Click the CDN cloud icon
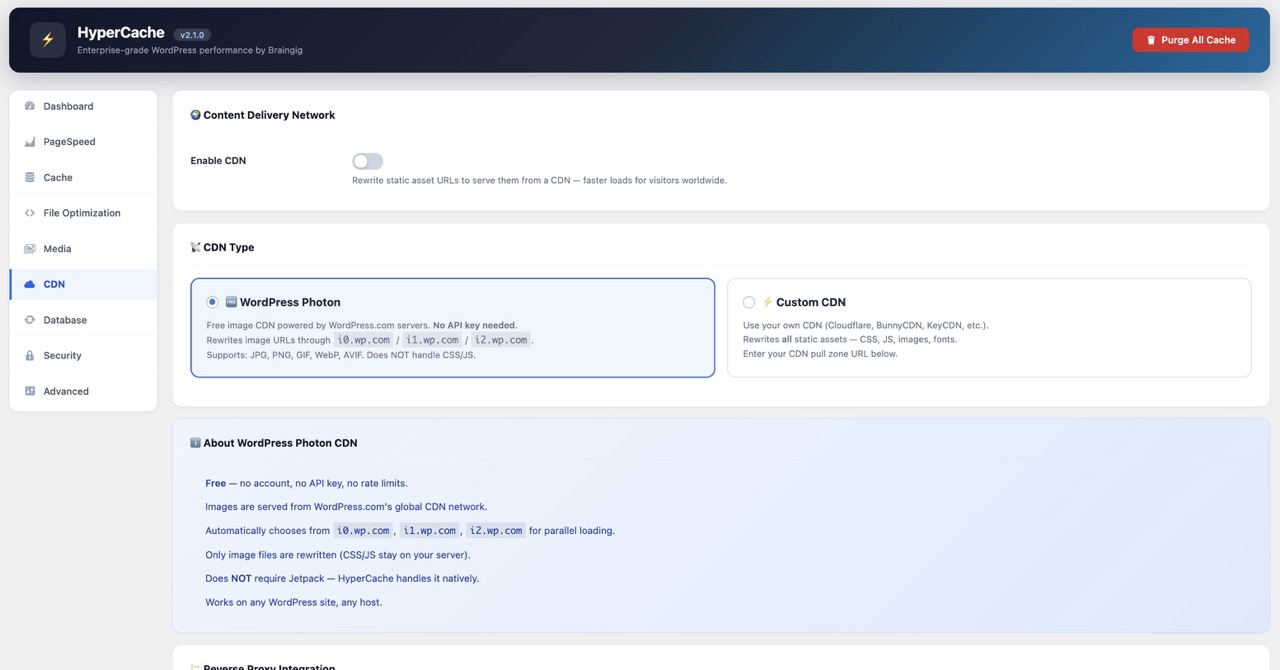 (x=30, y=284)
